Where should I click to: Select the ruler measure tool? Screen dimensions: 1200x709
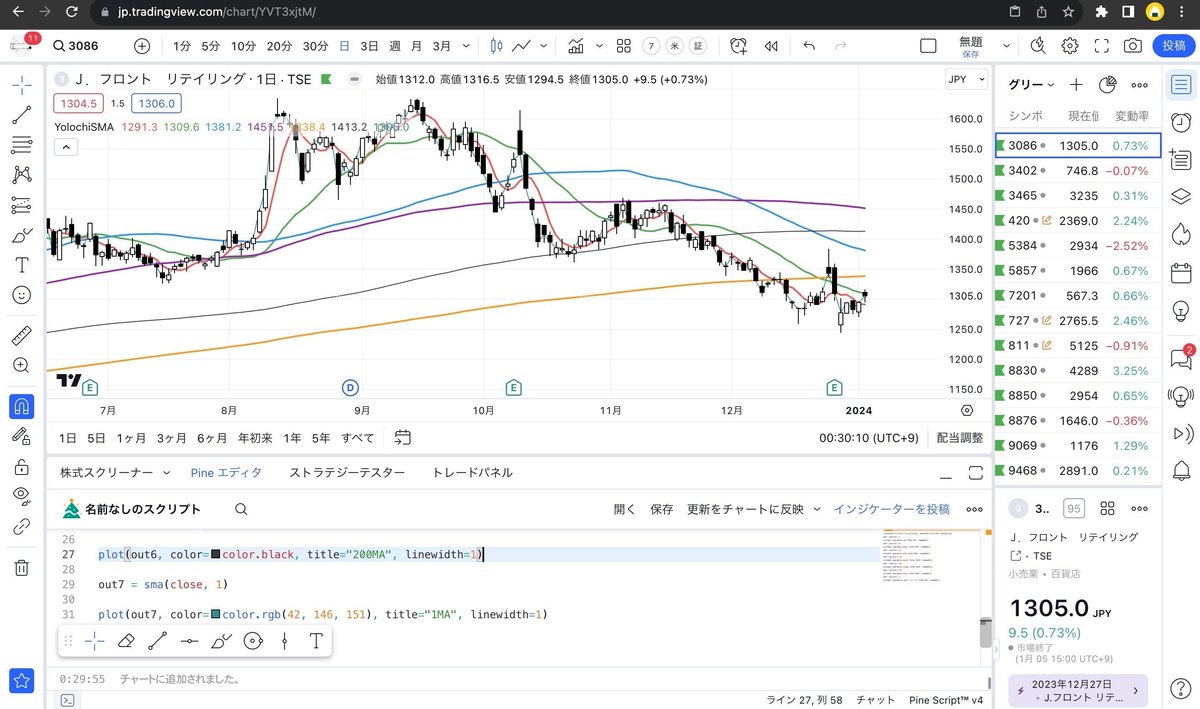[x=21, y=335]
